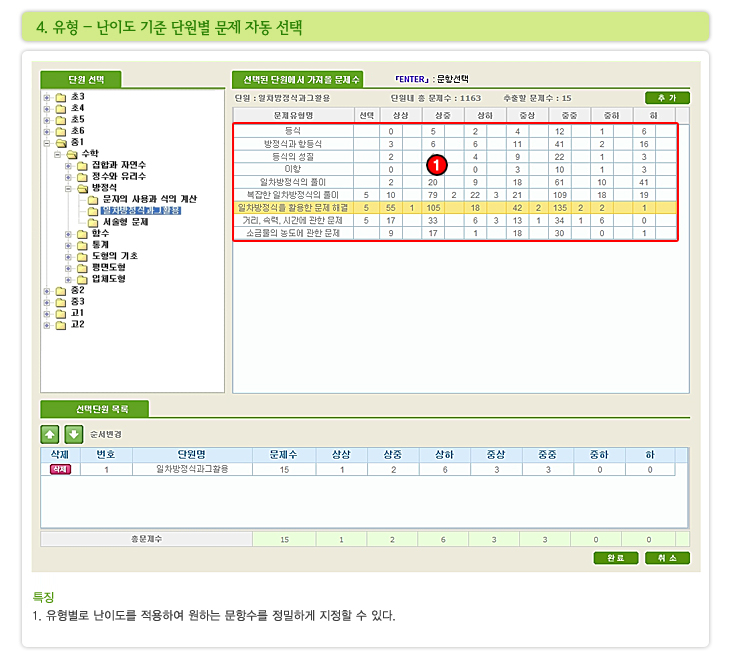730x666 pixels.
Task: Expand the 집합과 자연수 node
Action: click(68, 166)
